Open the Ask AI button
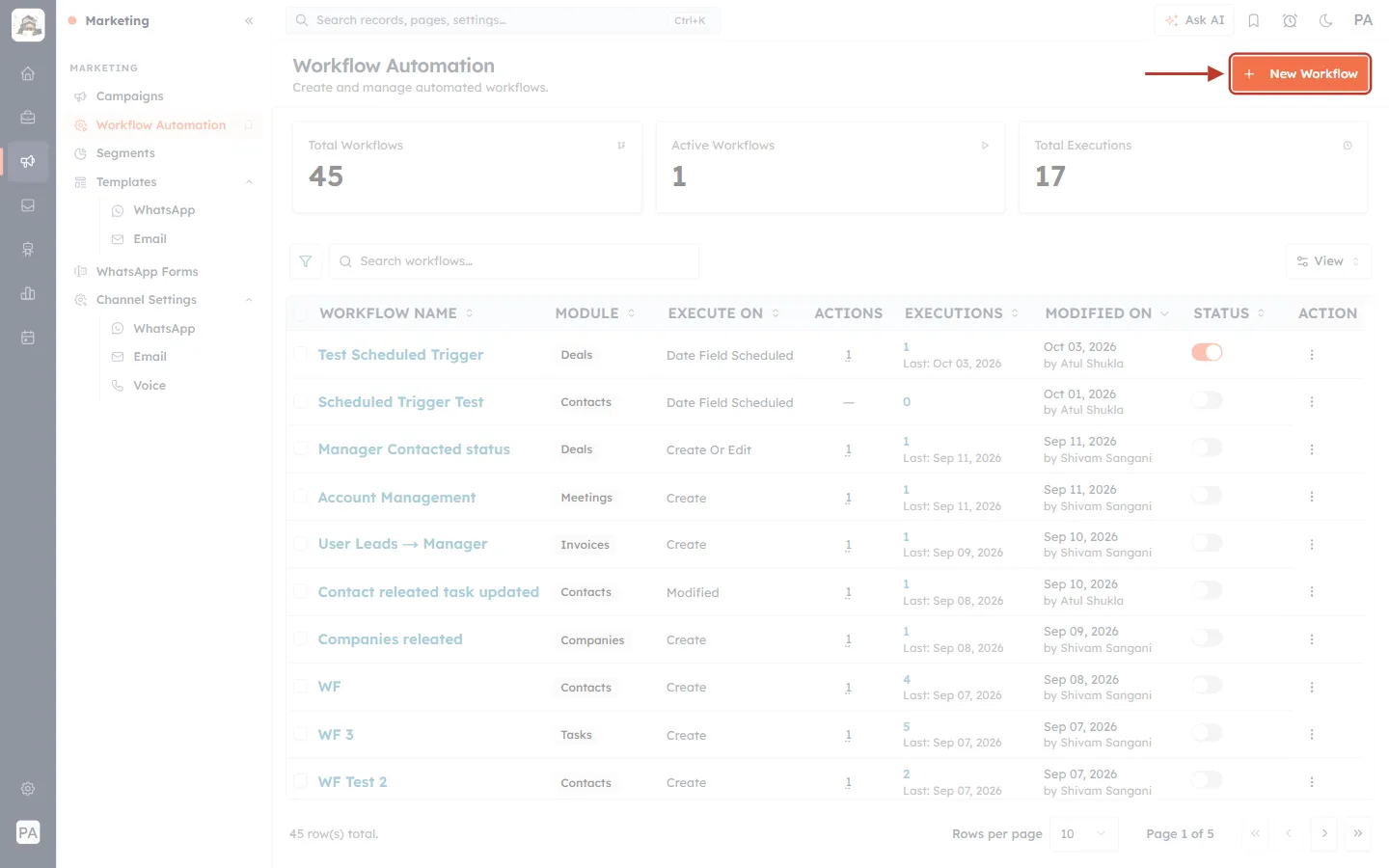Viewport: 1389px width, 868px height. point(1194,20)
